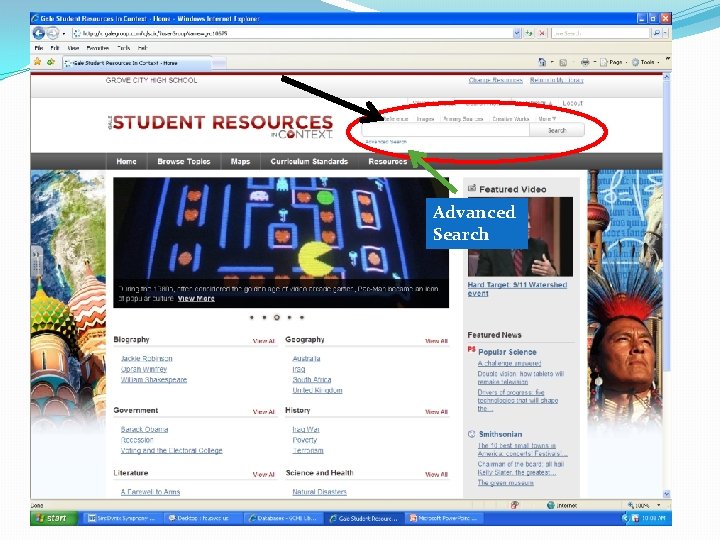Open the File menu
Screen dimensions: 720x540
[x=39, y=48]
